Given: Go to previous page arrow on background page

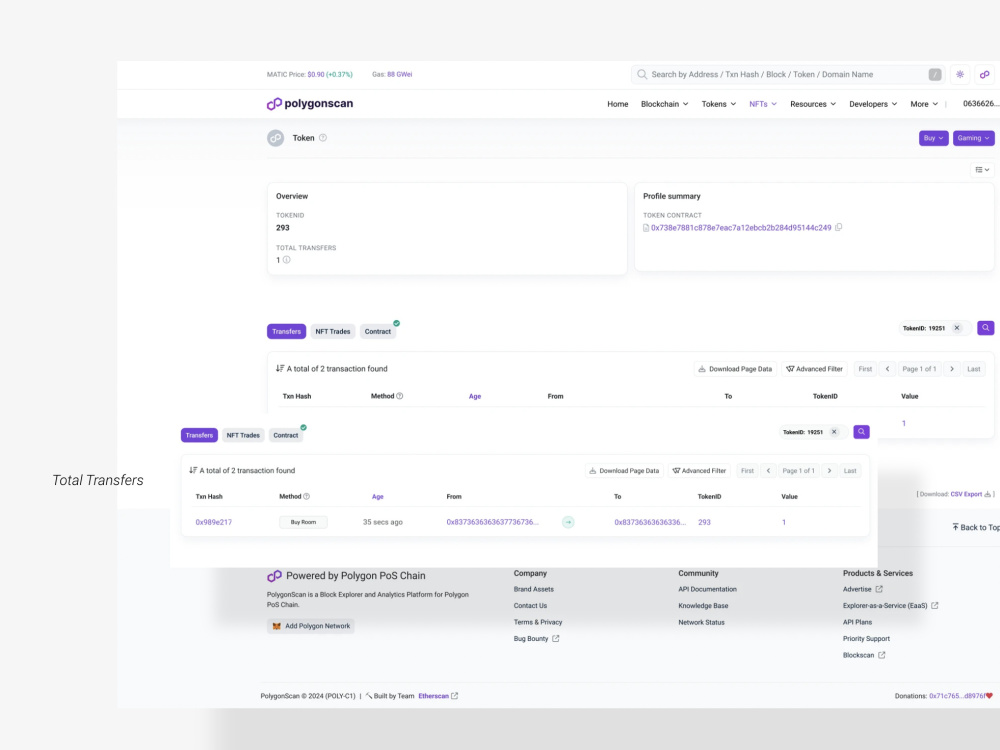Looking at the screenshot, I should (887, 369).
